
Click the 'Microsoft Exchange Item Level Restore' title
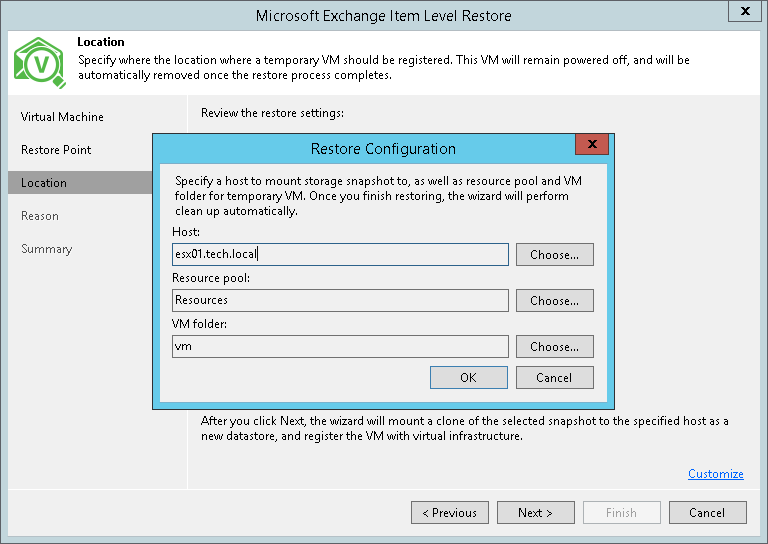coord(384,16)
